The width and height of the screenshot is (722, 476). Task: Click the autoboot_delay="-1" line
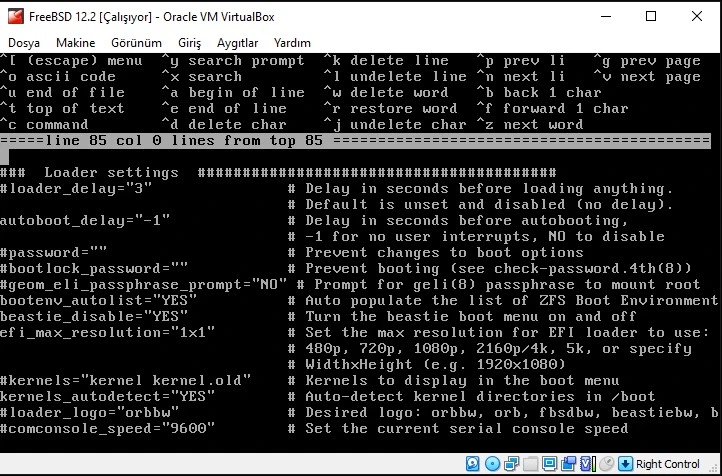tap(85, 221)
